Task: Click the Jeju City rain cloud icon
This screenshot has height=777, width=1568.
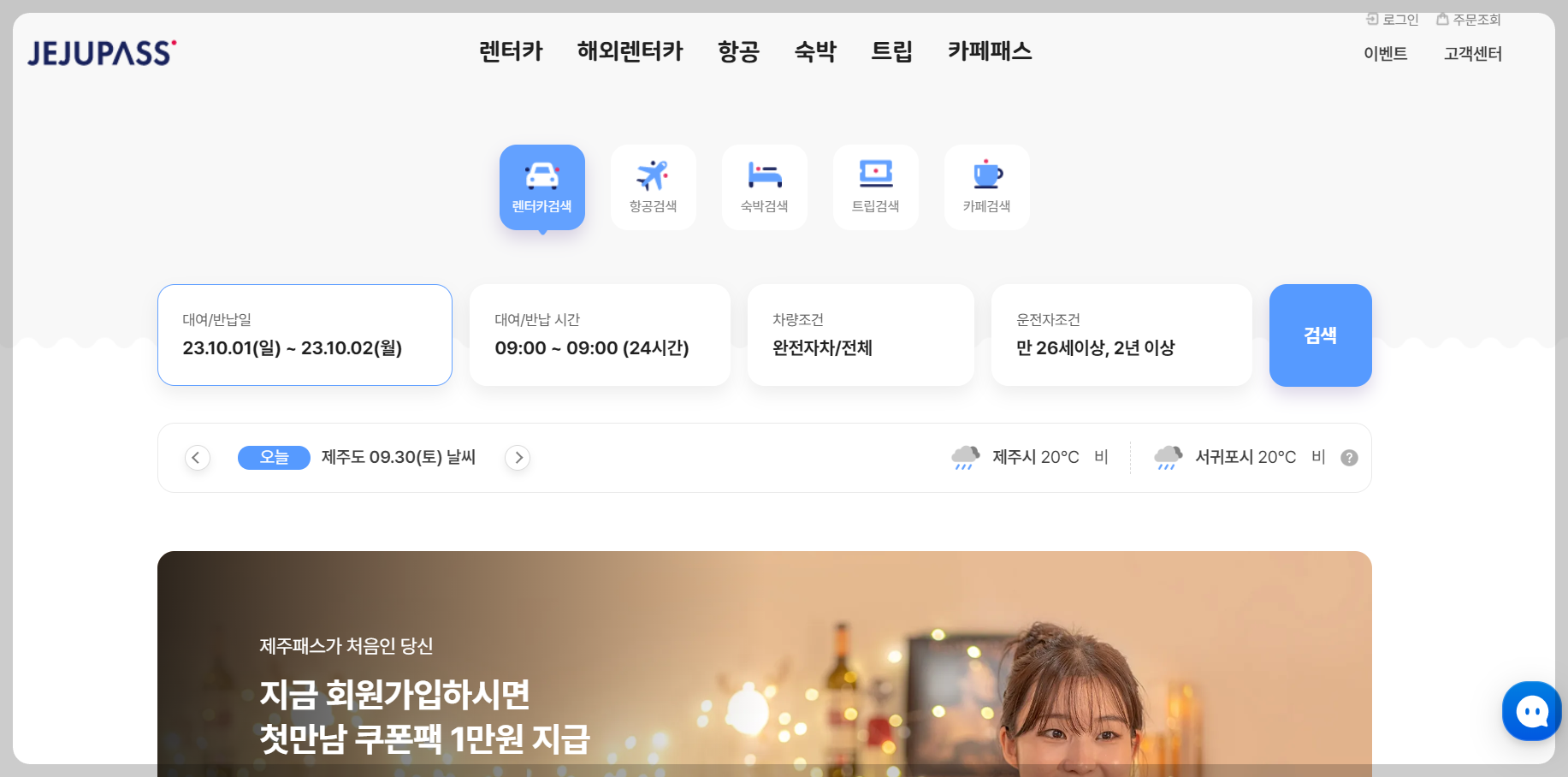Action: 966,458
